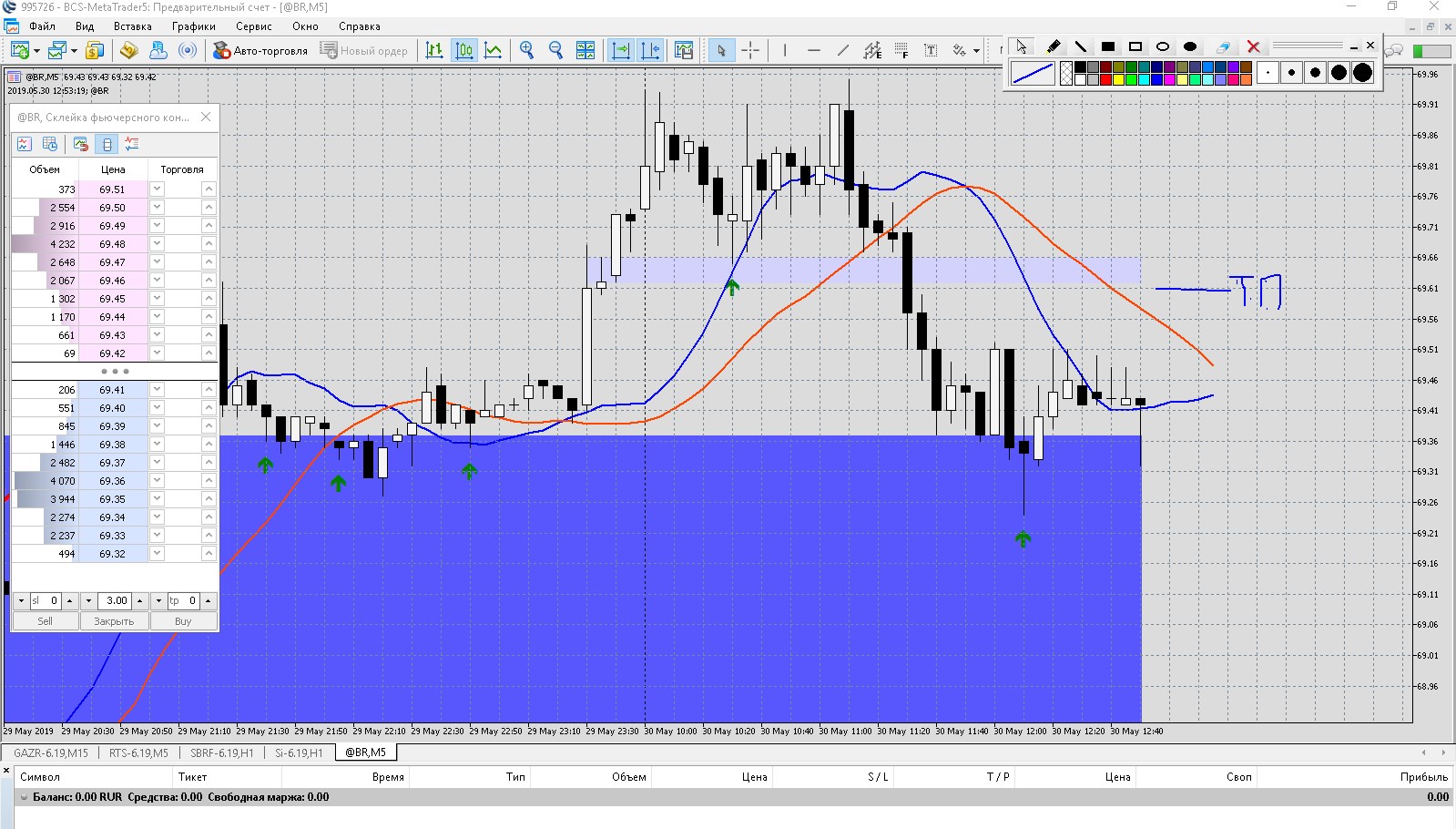This screenshot has height=829, width=1456.
Task: Tile chart windows using grid icon
Action: click(585, 50)
